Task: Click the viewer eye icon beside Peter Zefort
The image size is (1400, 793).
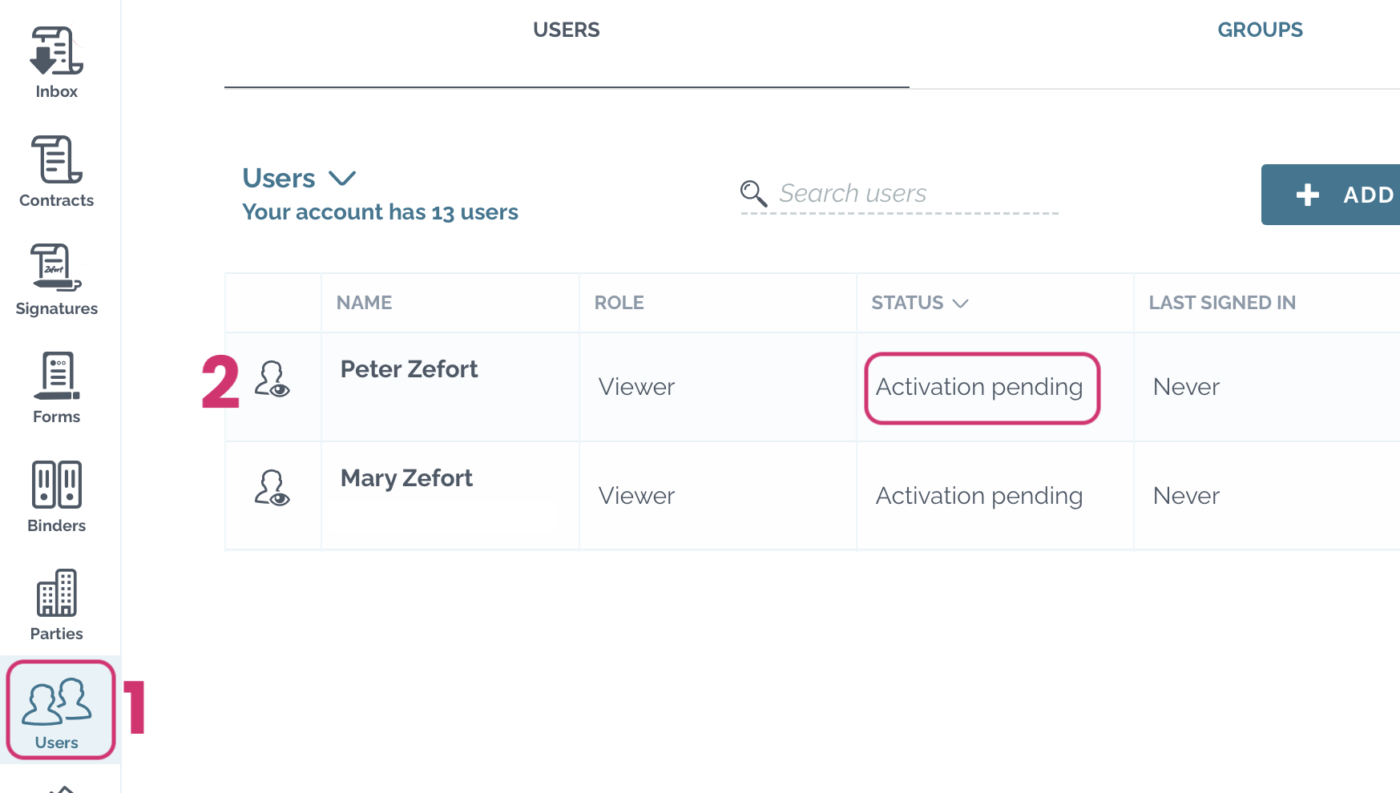Action: coord(272,378)
